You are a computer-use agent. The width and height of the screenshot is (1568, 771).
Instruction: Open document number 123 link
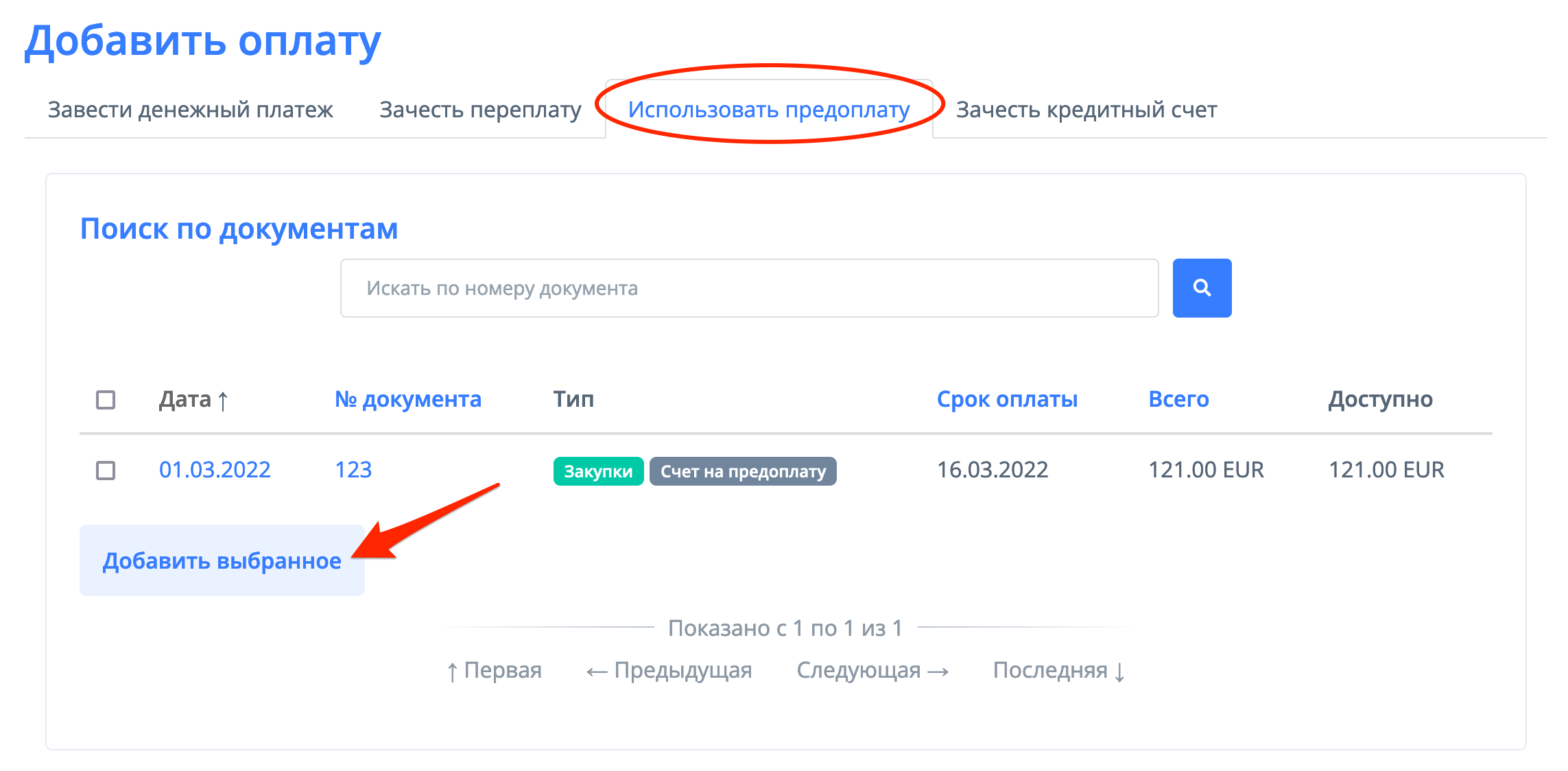tap(353, 470)
